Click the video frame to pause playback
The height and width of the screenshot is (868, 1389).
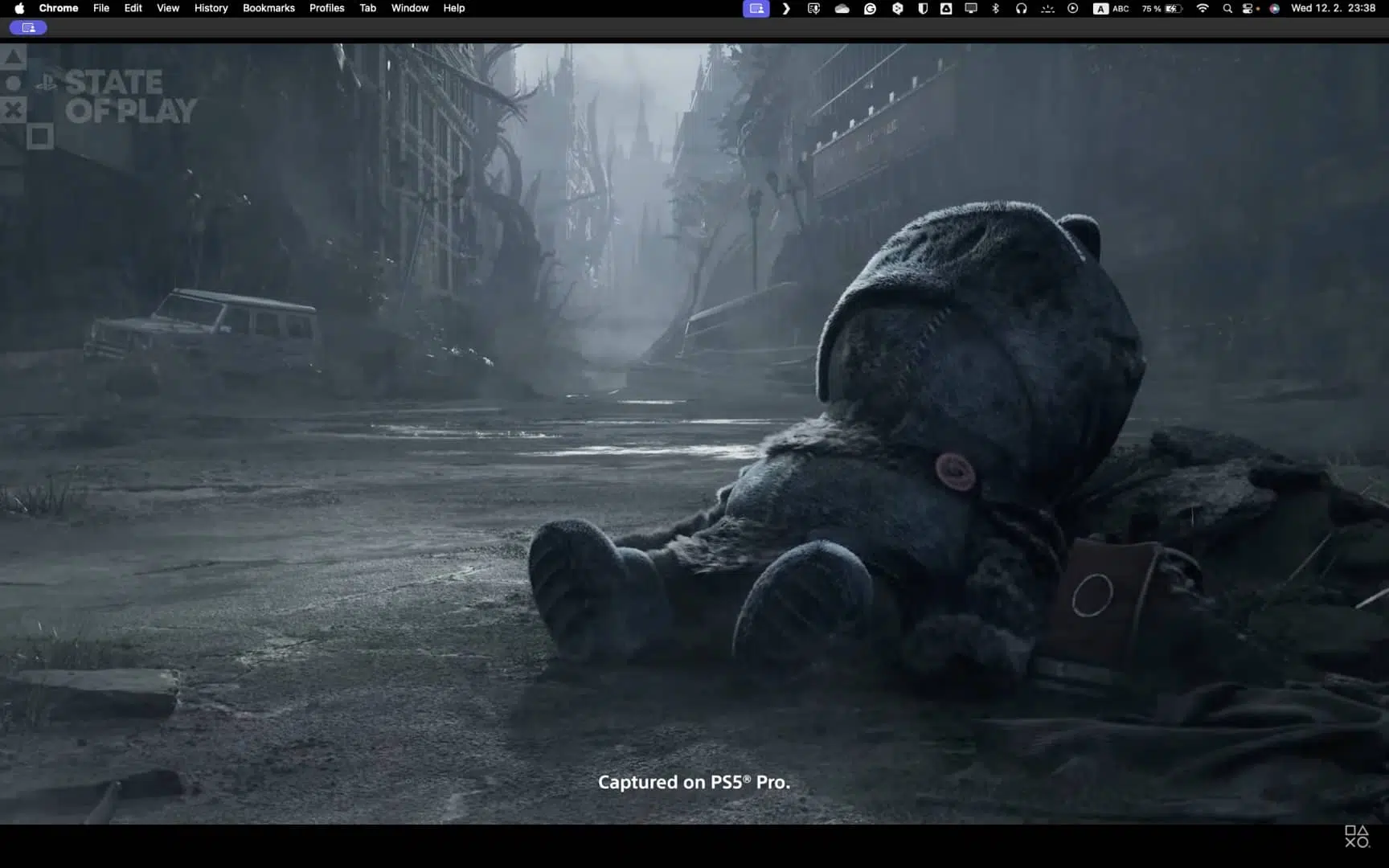pyautogui.click(x=694, y=434)
